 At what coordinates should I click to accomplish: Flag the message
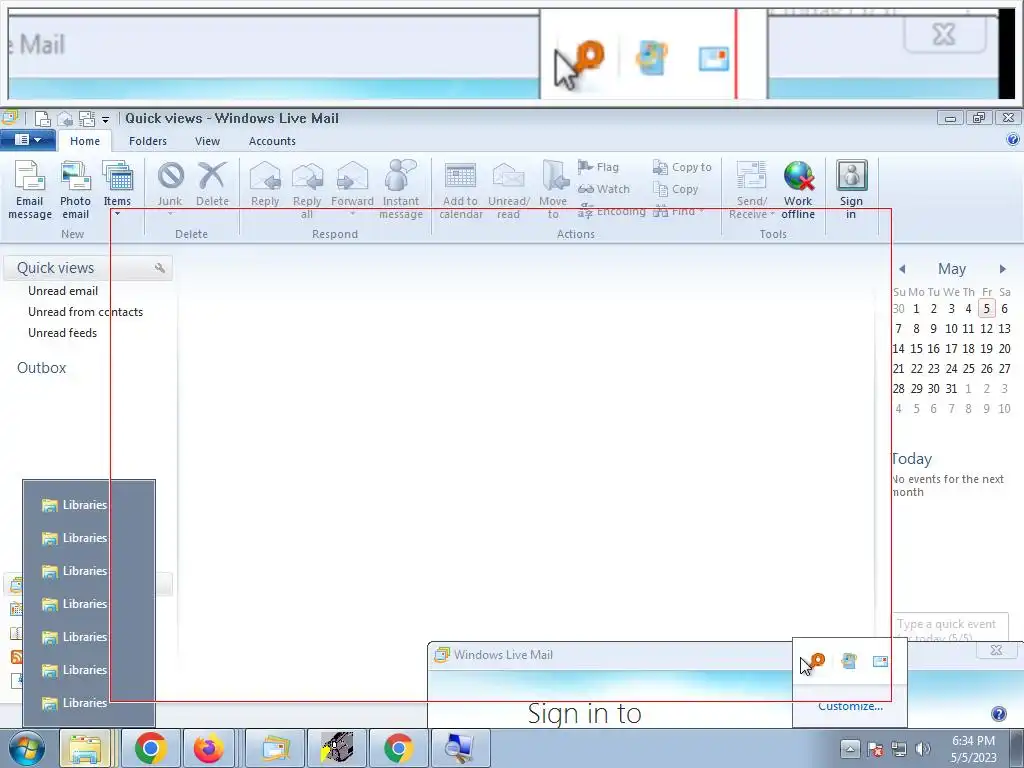(598, 167)
